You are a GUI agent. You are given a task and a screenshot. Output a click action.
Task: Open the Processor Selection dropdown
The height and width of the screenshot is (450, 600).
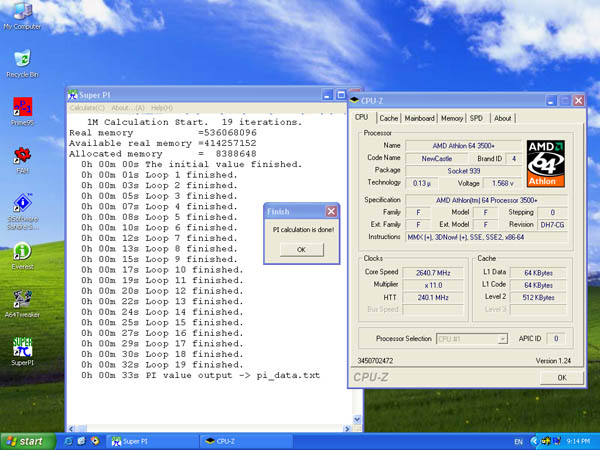(472, 339)
